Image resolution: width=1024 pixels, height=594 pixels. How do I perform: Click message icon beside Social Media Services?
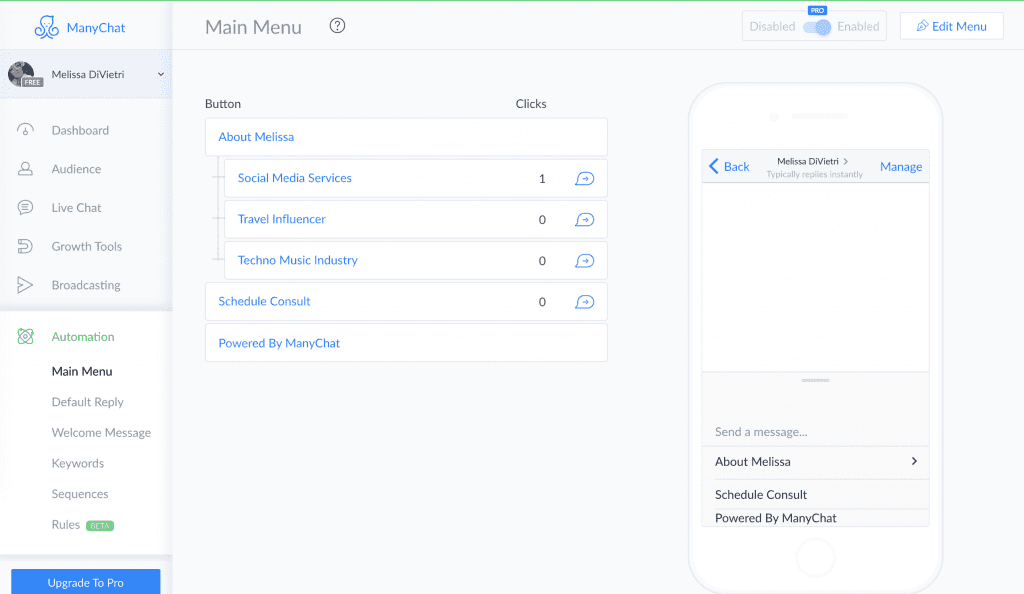[x=584, y=179]
